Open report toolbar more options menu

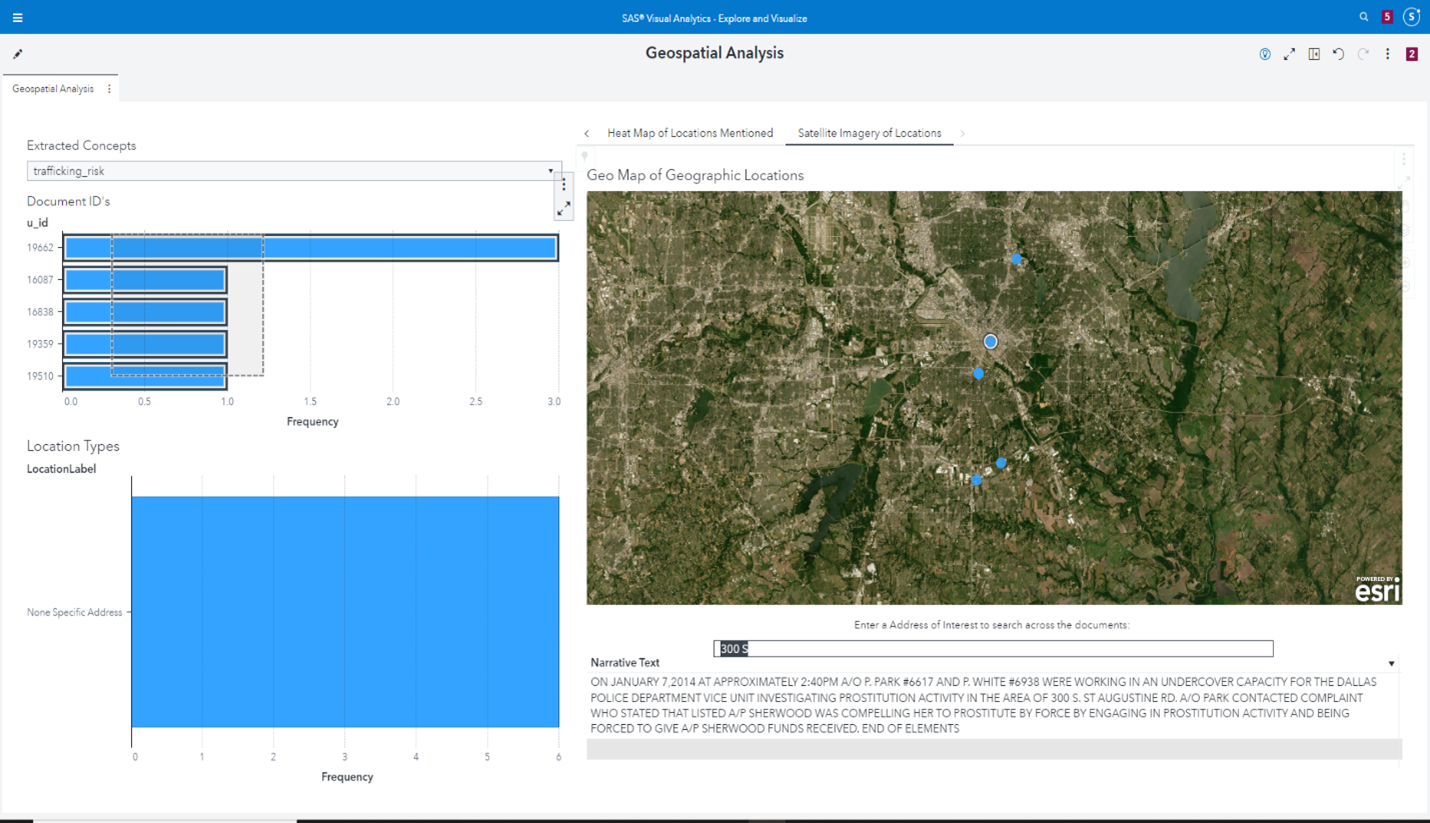tap(1388, 54)
